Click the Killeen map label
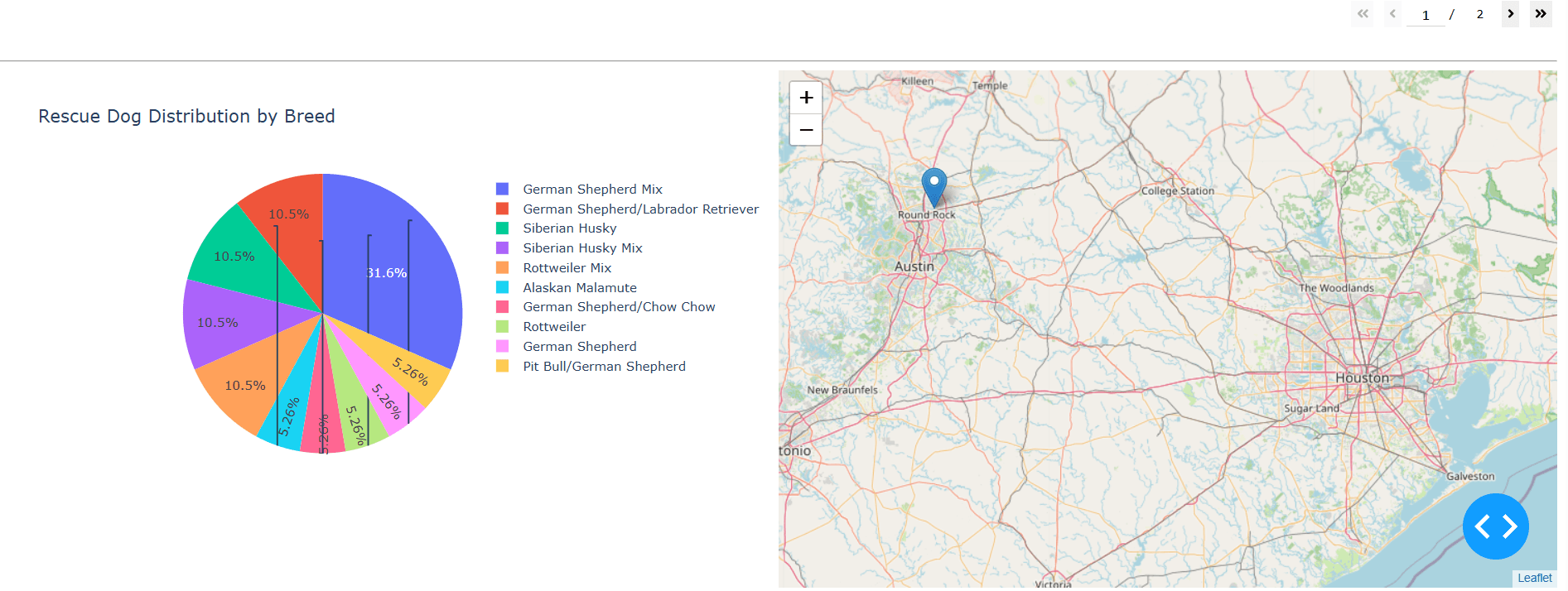1568x591 pixels. point(917,81)
